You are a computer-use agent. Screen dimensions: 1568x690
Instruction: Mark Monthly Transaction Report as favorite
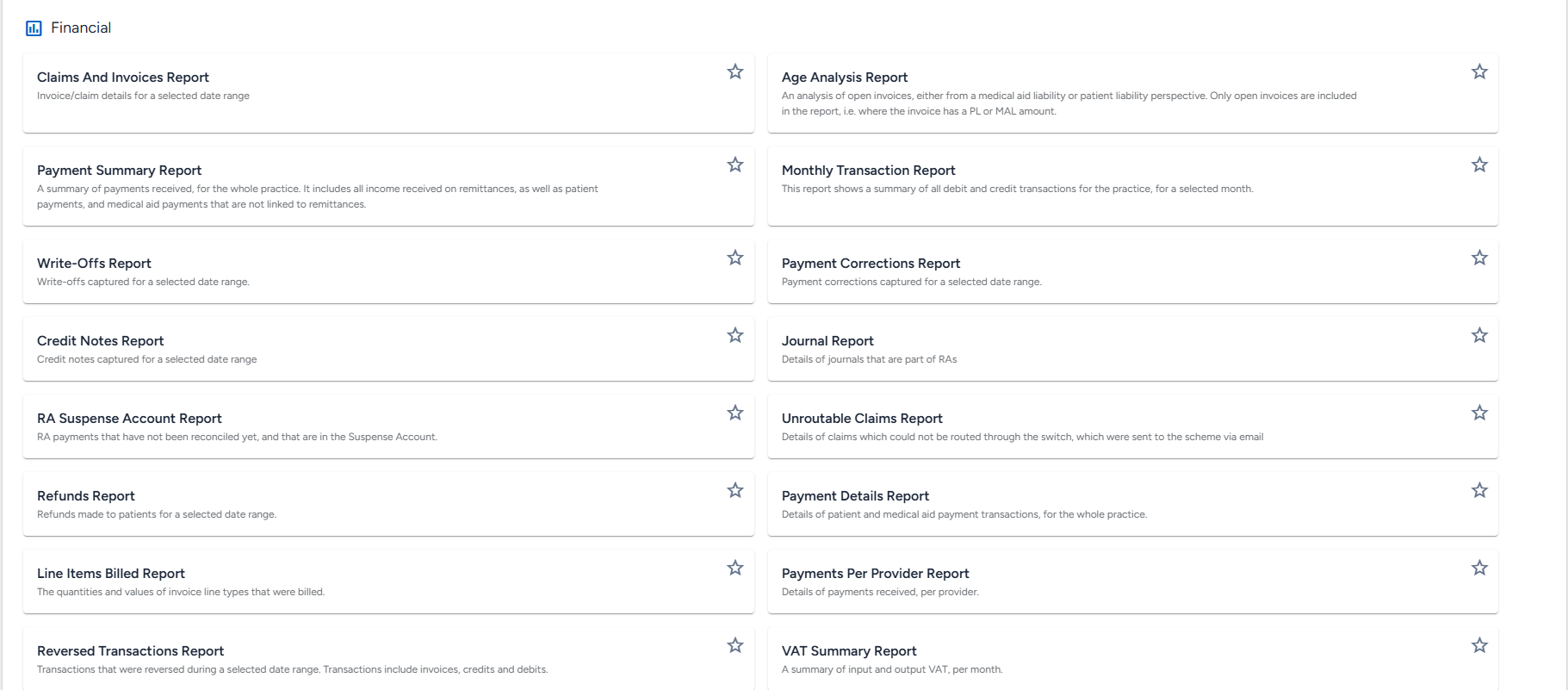[x=1479, y=165]
